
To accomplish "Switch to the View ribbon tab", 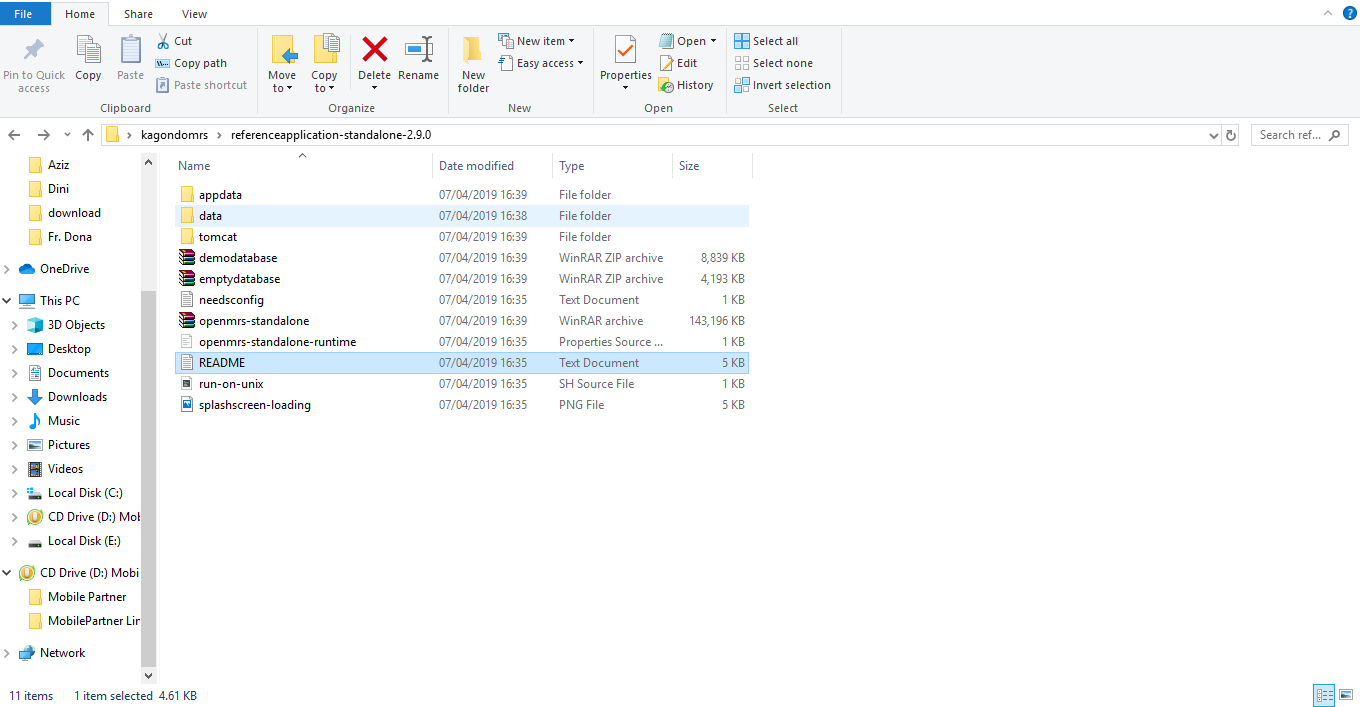I will 195,14.
